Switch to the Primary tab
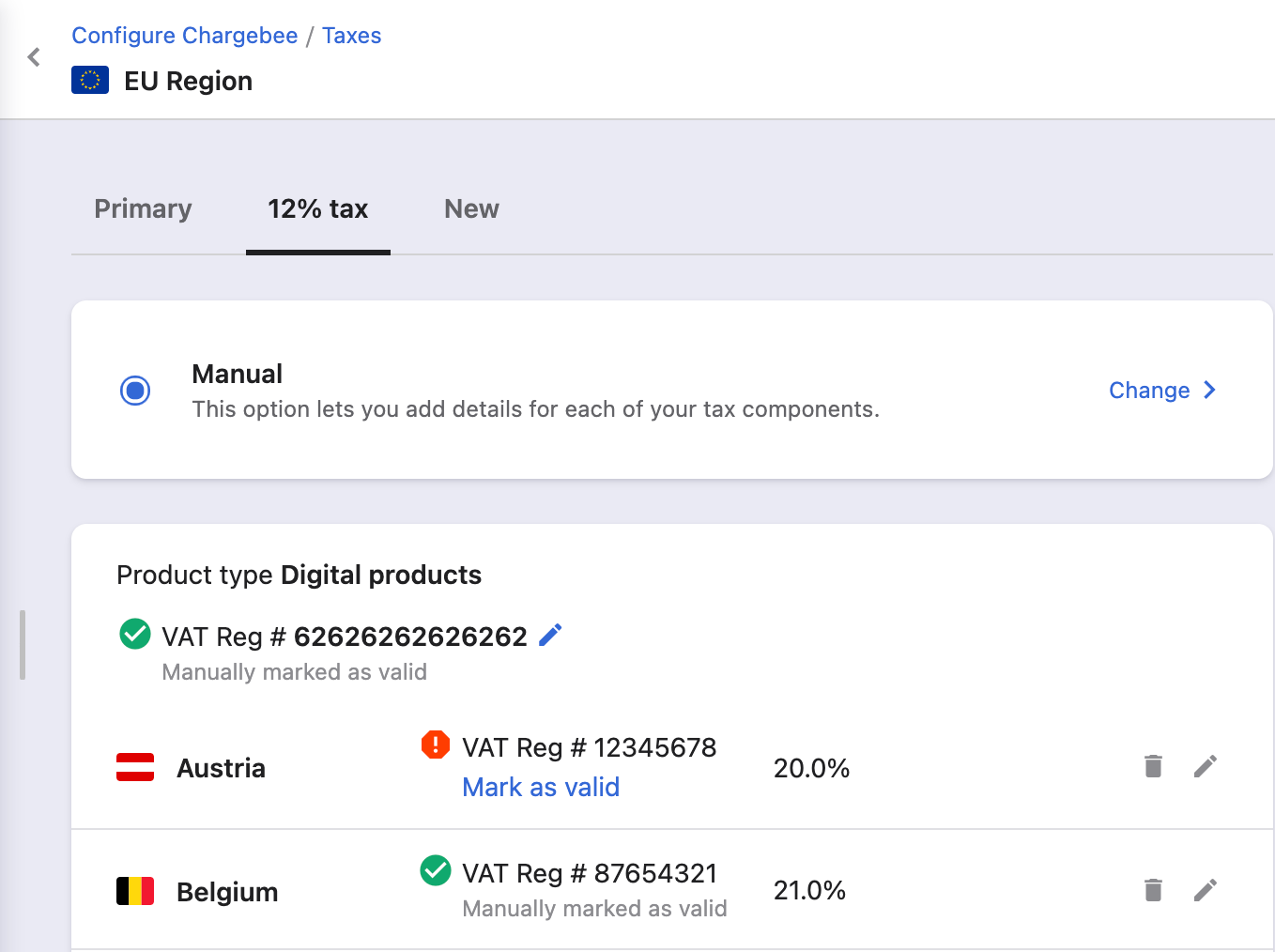 coord(143,208)
